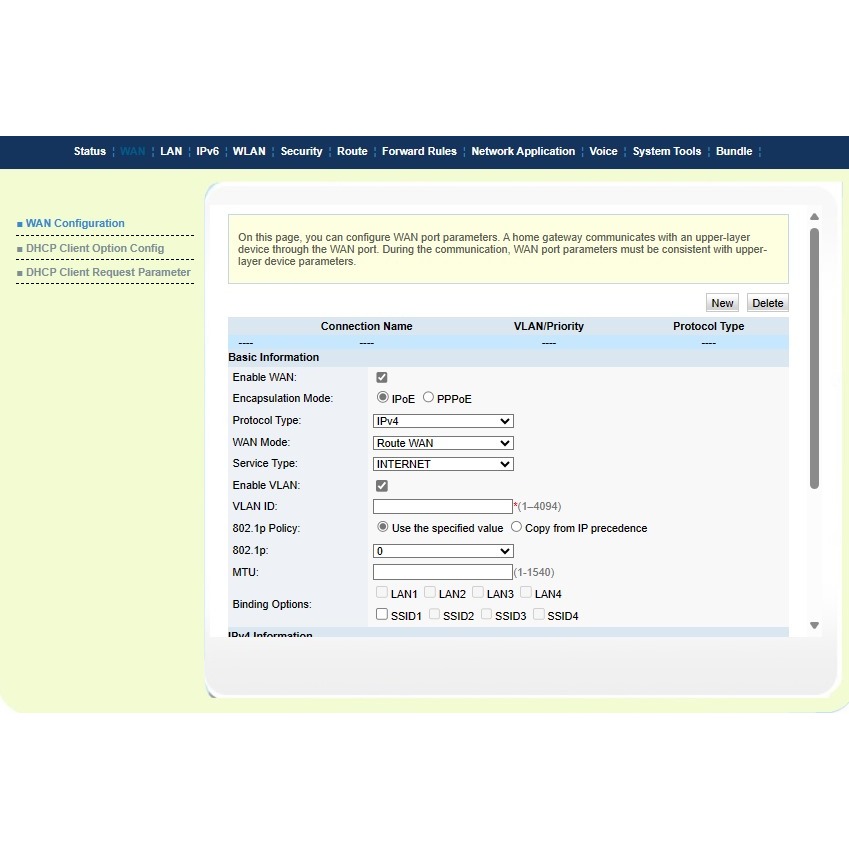Select IPoE encapsulation mode
Image resolution: width=849 pixels, height=849 pixels.
click(383, 398)
